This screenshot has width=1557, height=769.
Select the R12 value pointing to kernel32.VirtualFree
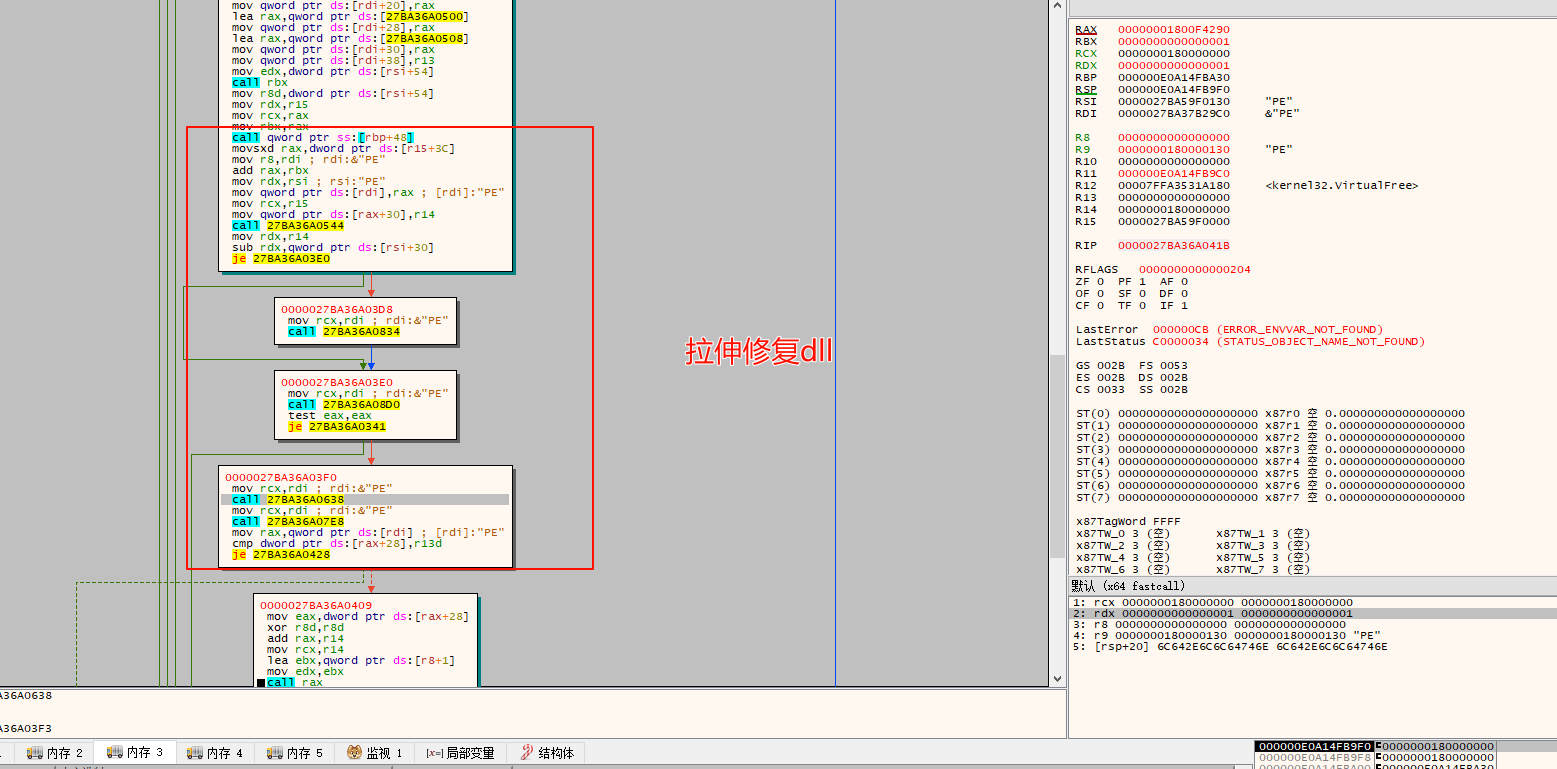point(1174,186)
